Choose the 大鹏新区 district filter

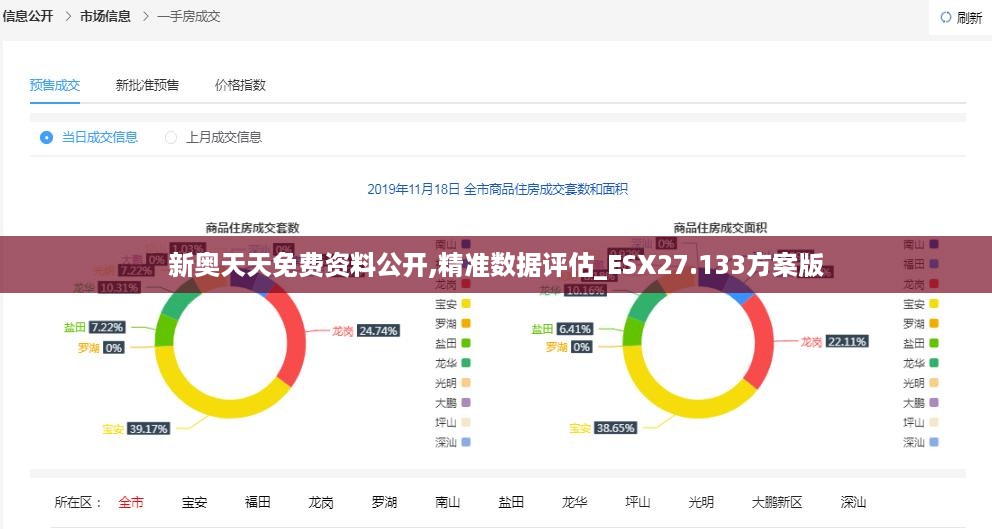coord(777,502)
